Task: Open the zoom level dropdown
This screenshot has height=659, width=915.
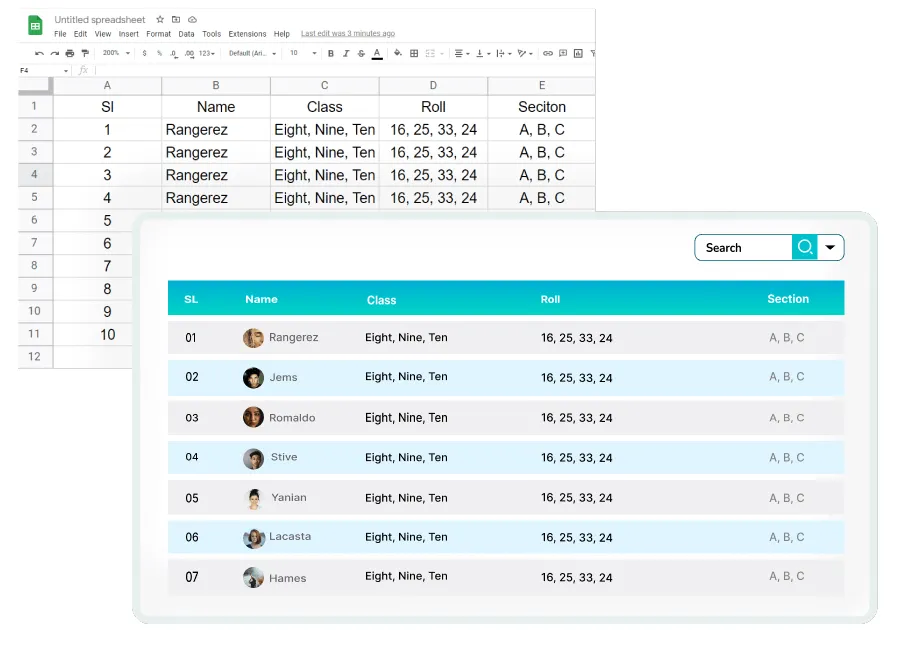Action: click(116, 53)
